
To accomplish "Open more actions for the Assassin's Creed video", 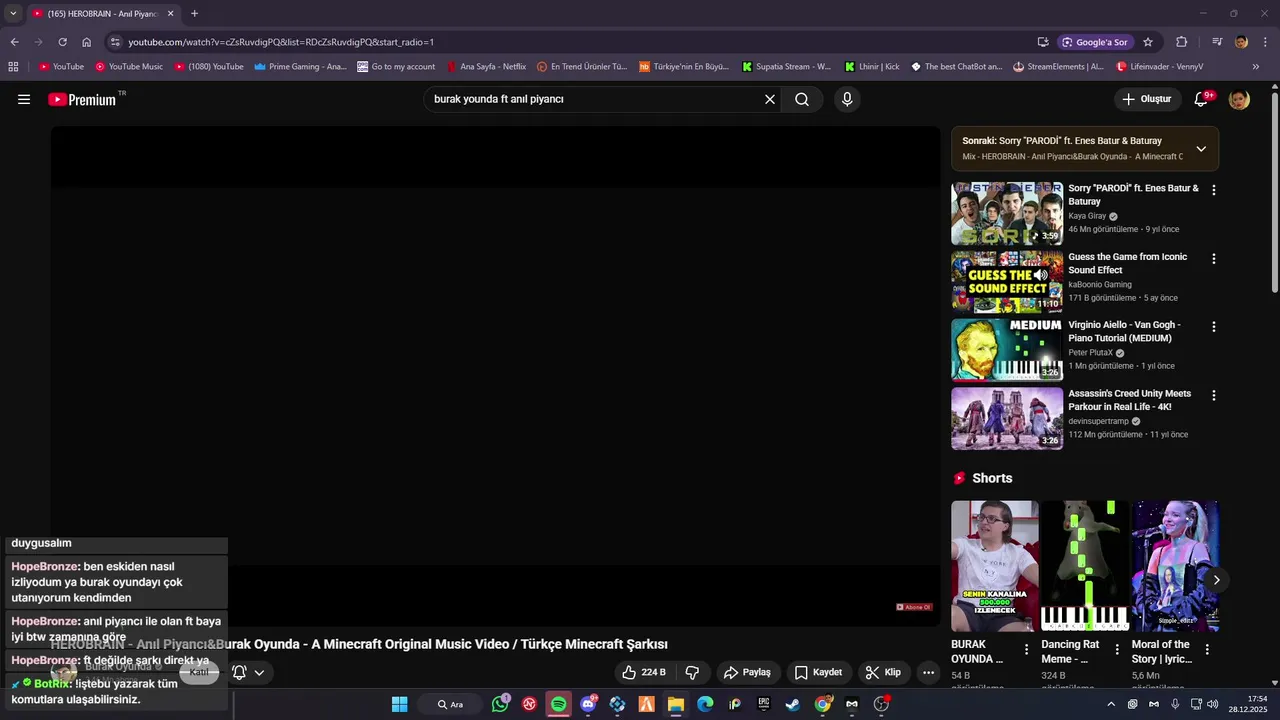I will [1214, 395].
